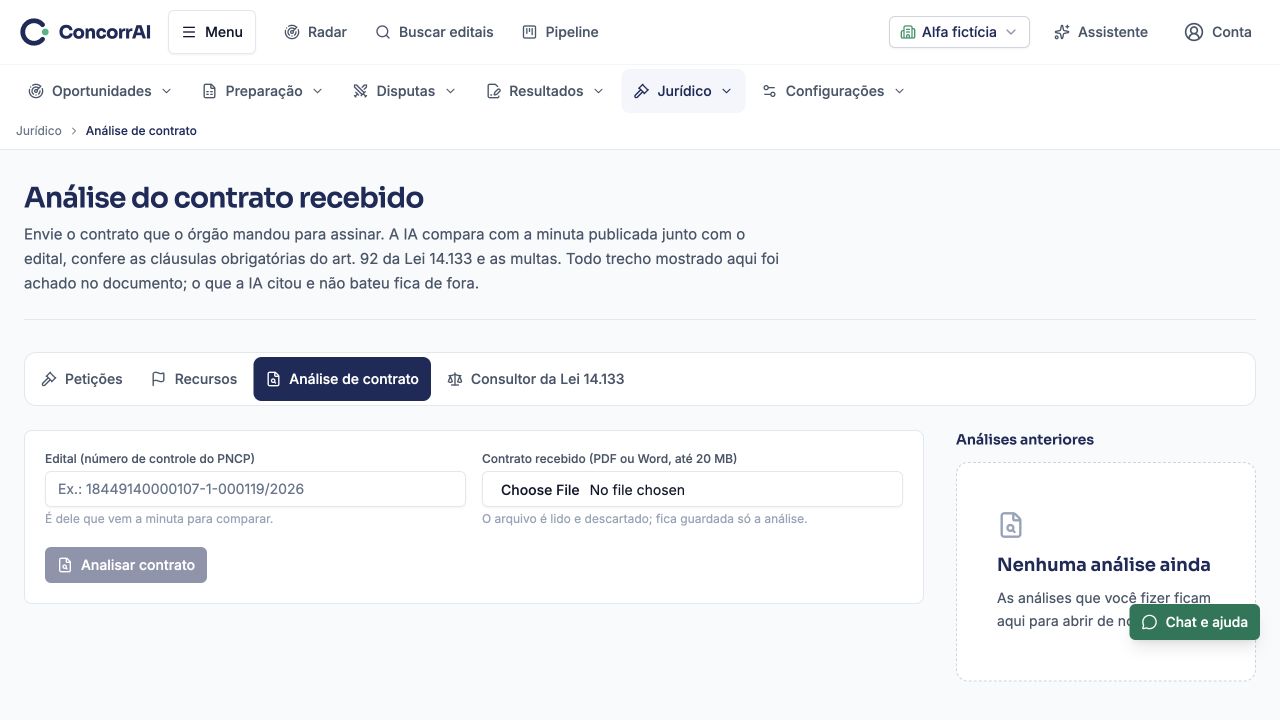Go to Buscar editais
Image resolution: width=1280 pixels, height=720 pixels.
pyautogui.click(x=434, y=32)
